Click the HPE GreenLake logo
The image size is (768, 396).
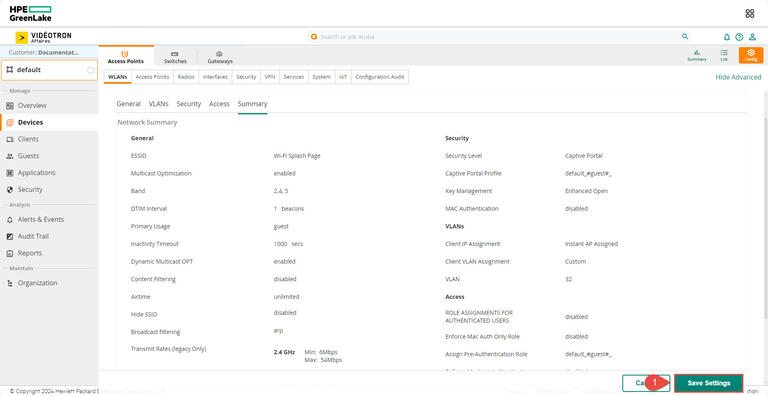click(x=30, y=13)
